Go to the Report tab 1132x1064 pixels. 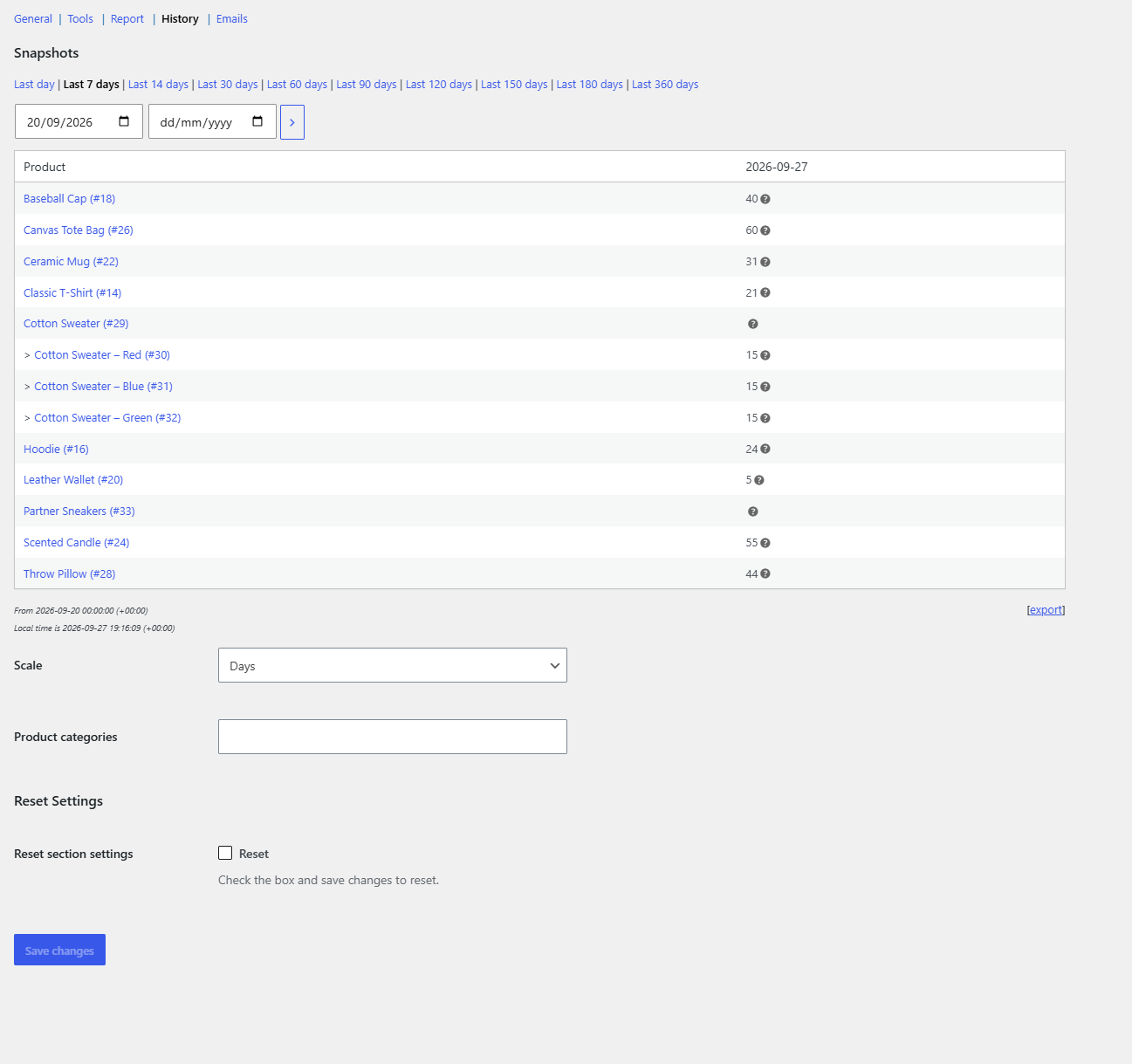pyautogui.click(x=127, y=19)
